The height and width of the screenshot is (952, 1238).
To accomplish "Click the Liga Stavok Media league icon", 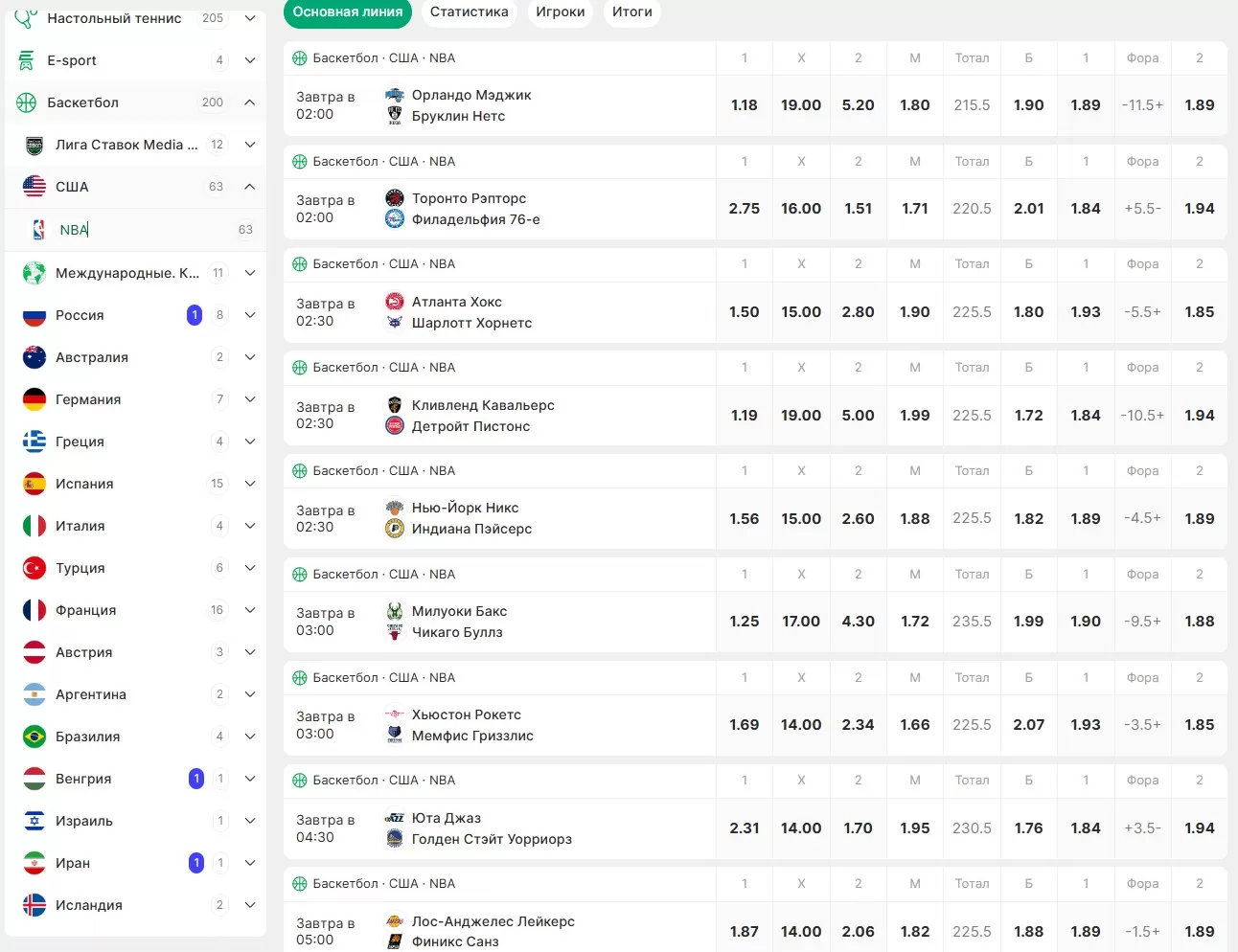I will tap(34, 145).
